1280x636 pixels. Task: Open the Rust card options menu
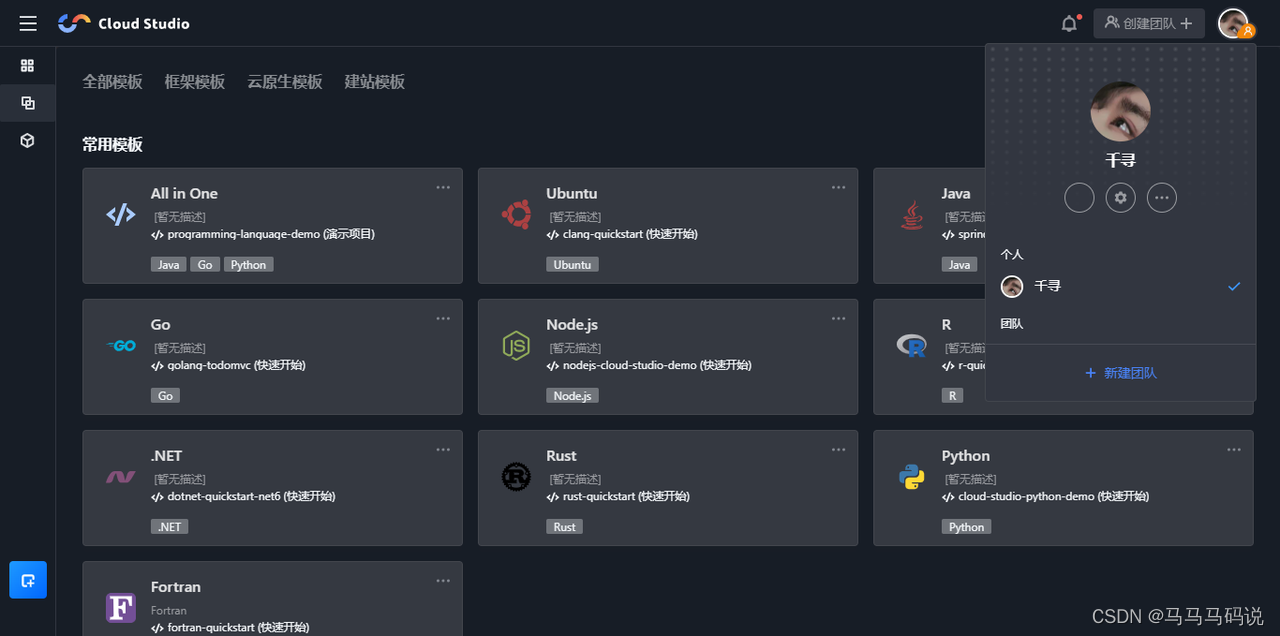[838, 449]
